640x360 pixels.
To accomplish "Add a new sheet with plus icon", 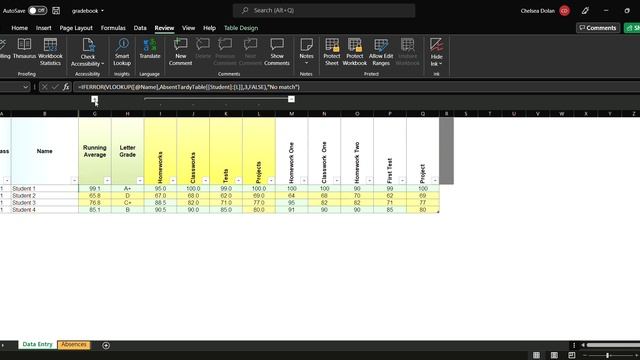I will (106, 345).
